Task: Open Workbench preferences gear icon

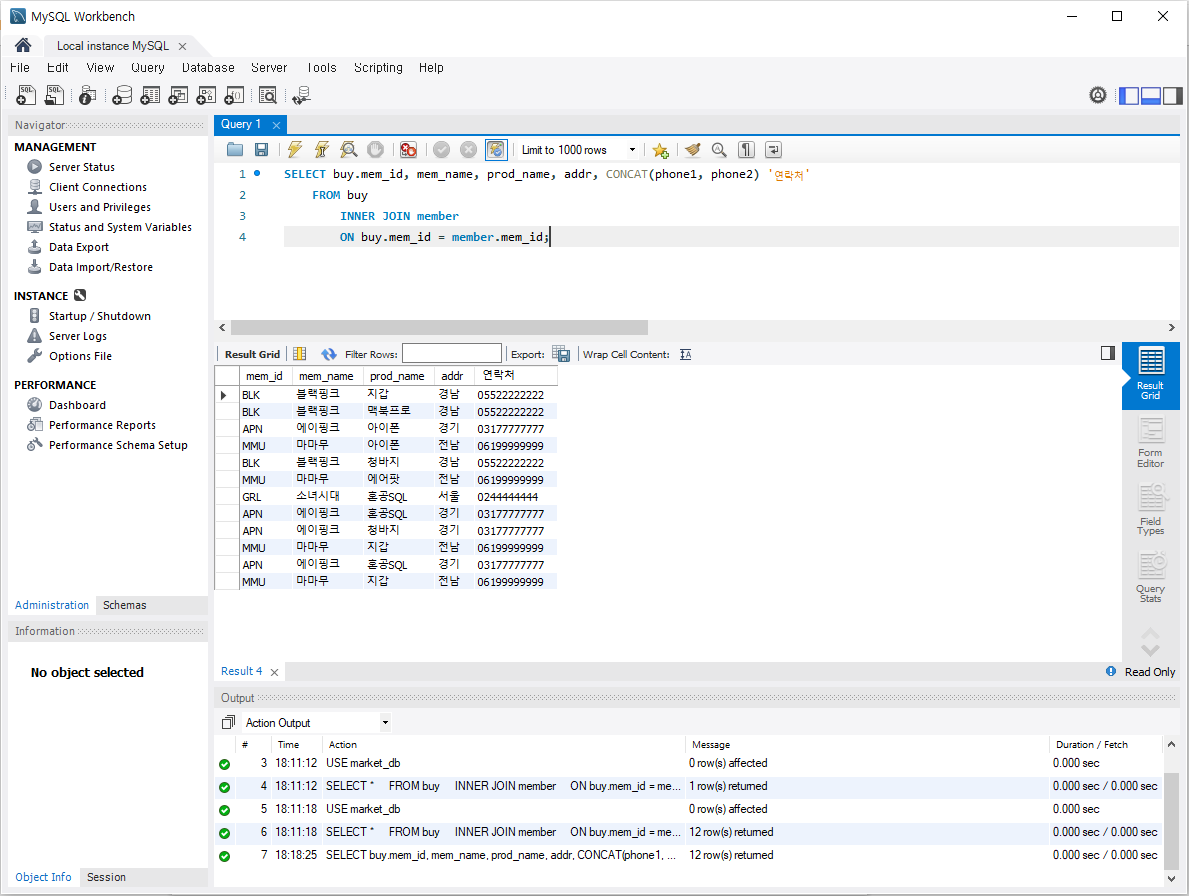Action: click(1097, 96)
